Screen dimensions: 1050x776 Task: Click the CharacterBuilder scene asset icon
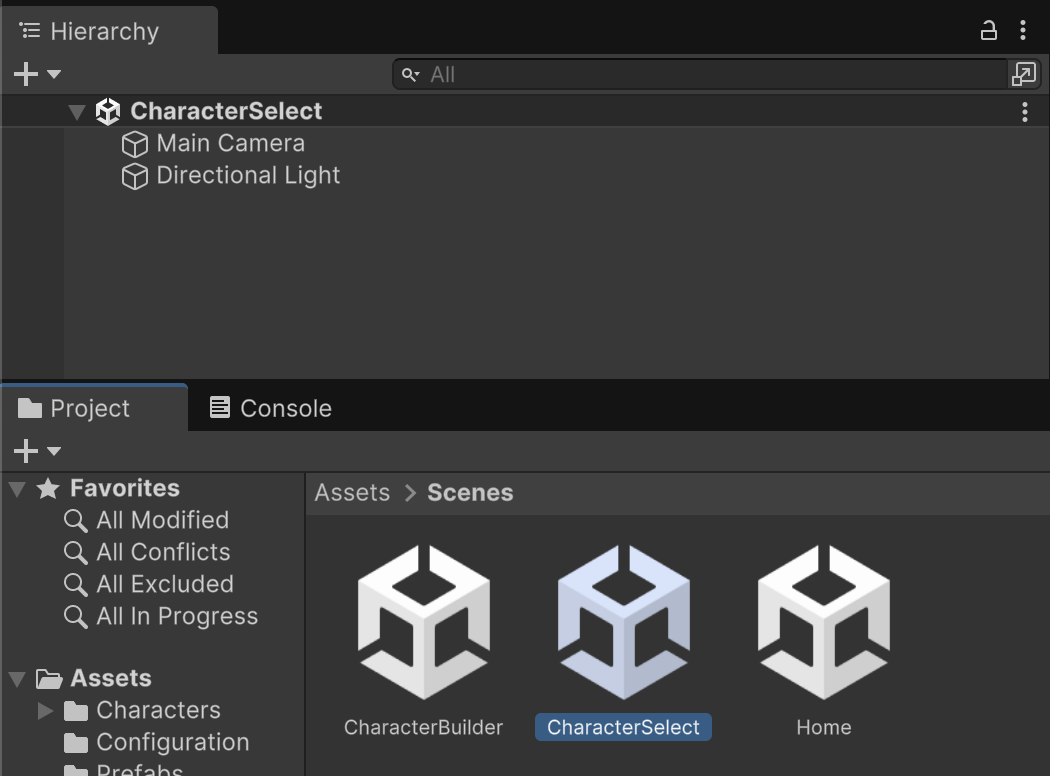[423, 622]
